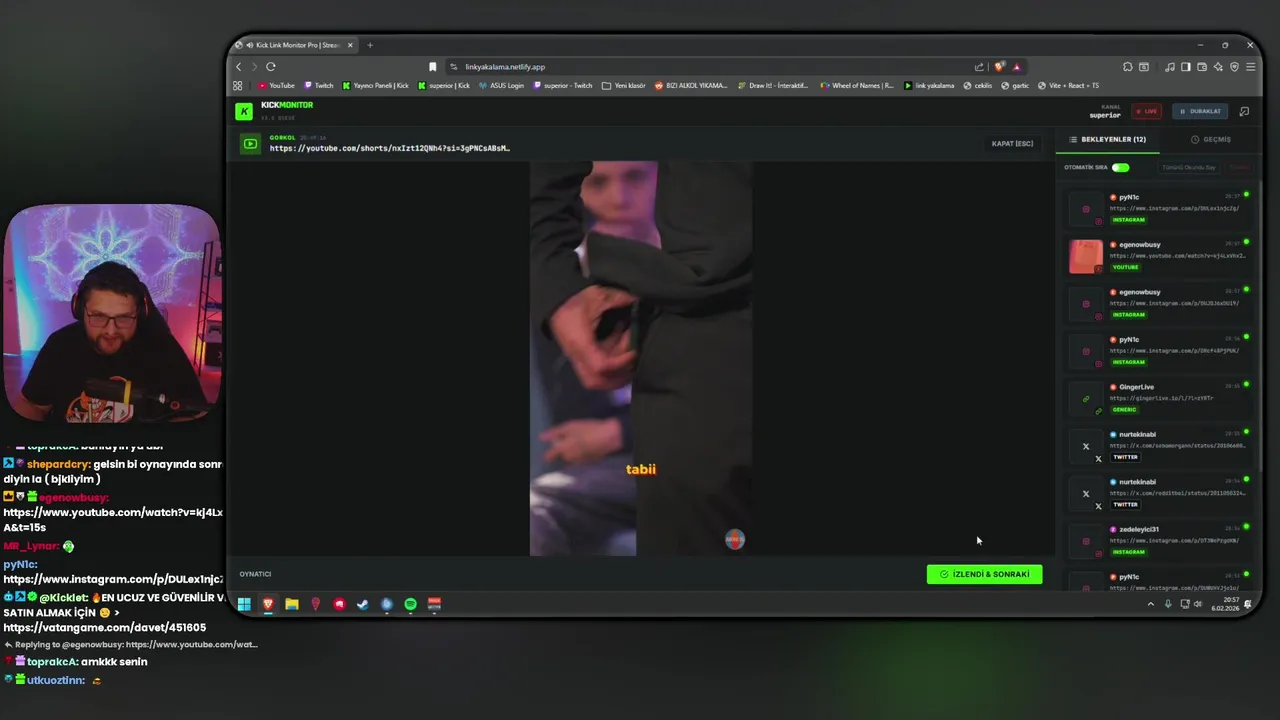Click the Leo AI sparkle icon
Image resolution: width=1280 pixels, height=720 pixels.
(1218, 67)
